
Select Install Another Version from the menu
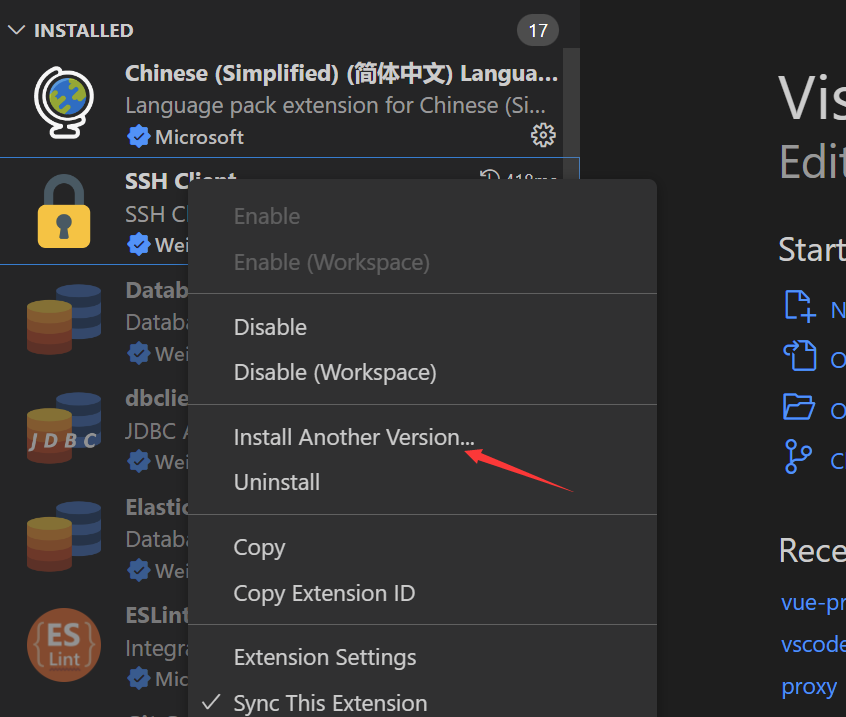coord(353,437)
